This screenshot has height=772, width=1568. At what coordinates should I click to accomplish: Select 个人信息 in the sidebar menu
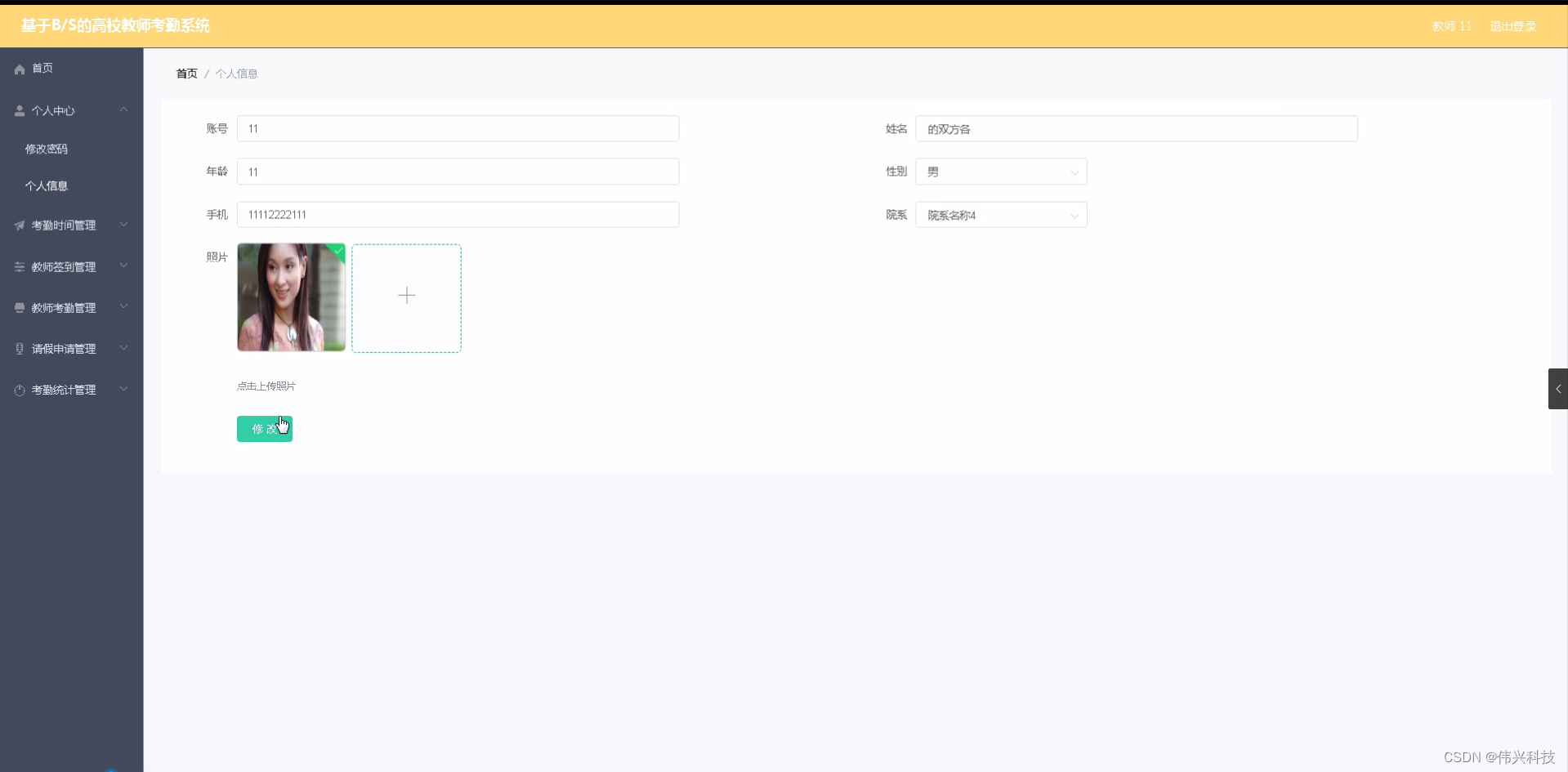click(47, 185)
